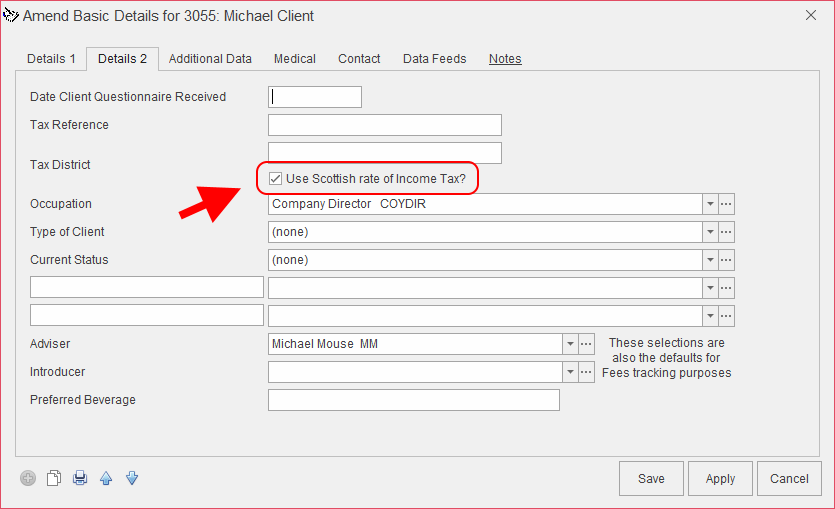Click the Type of Client ellipsis button
Screen dimensions: 835x509
[x=727, y=232]
